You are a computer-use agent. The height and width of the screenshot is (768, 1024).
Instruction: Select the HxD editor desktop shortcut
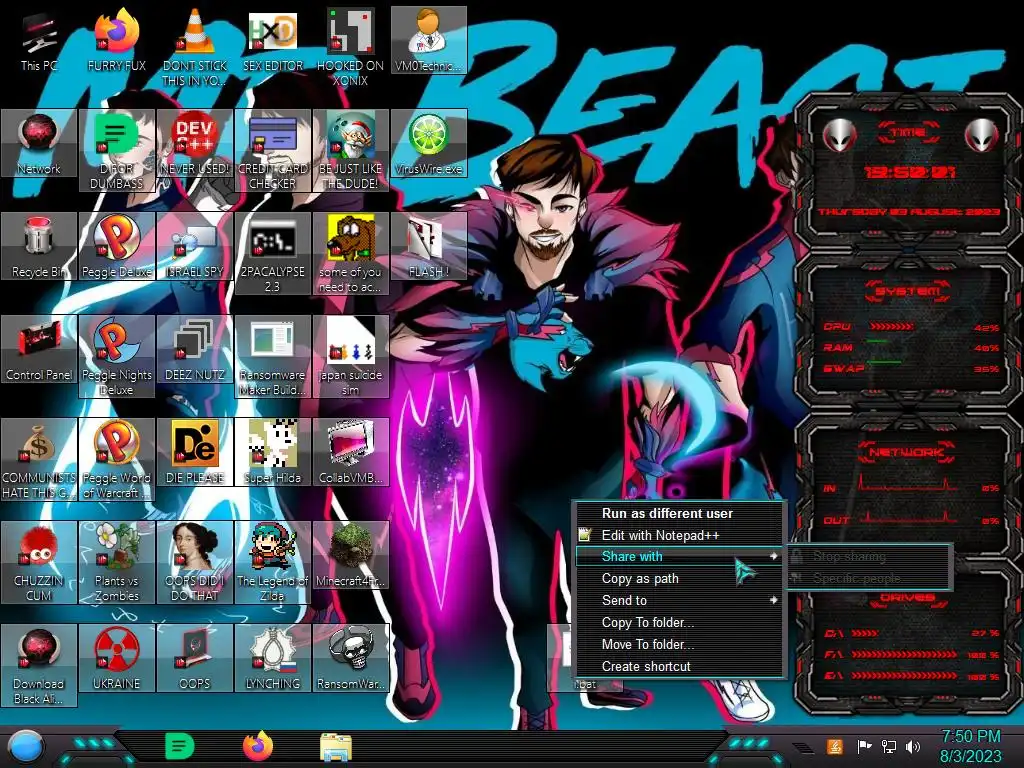coord(272,40)
